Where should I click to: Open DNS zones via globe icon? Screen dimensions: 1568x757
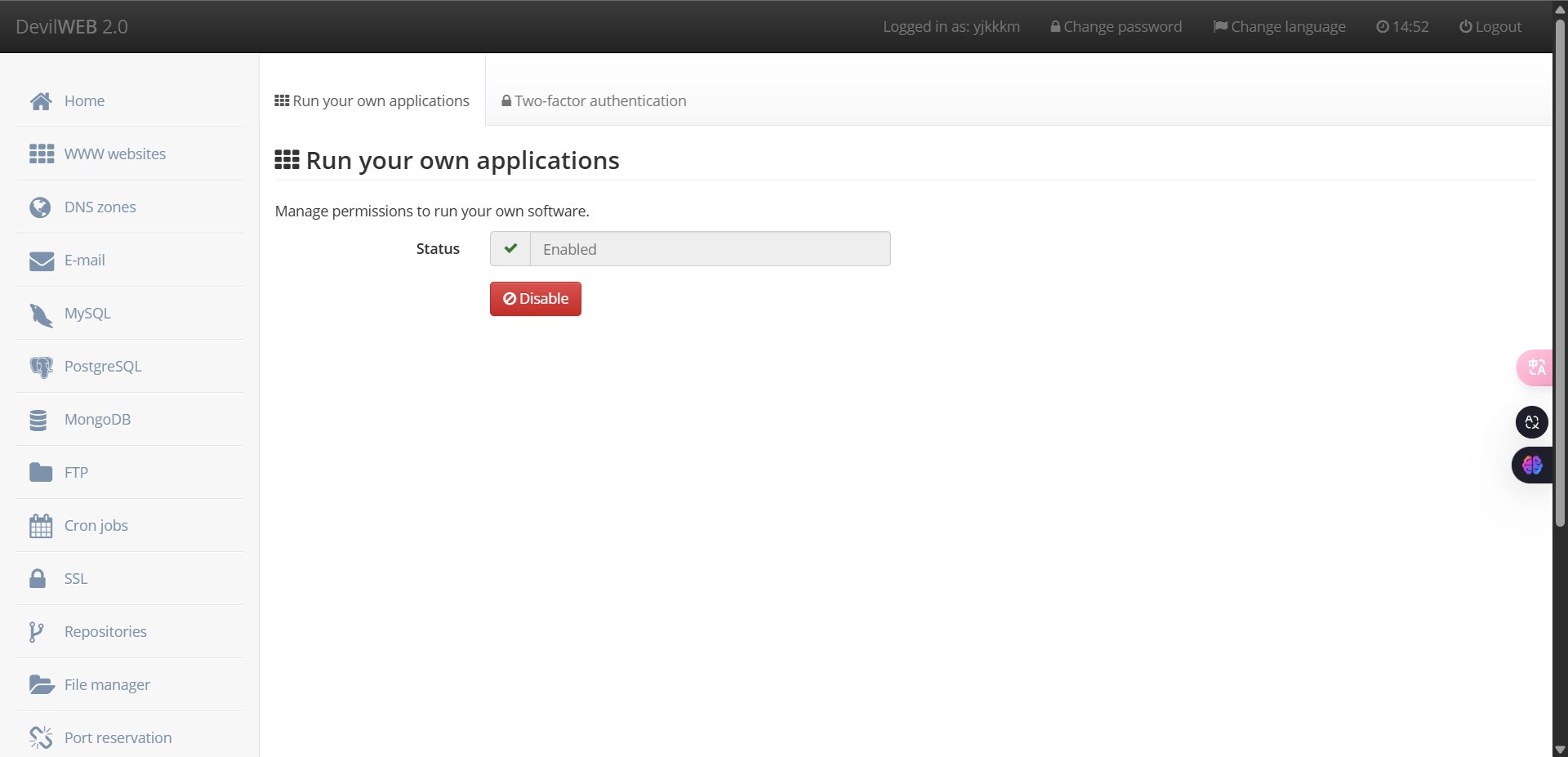tap(40, 207)
